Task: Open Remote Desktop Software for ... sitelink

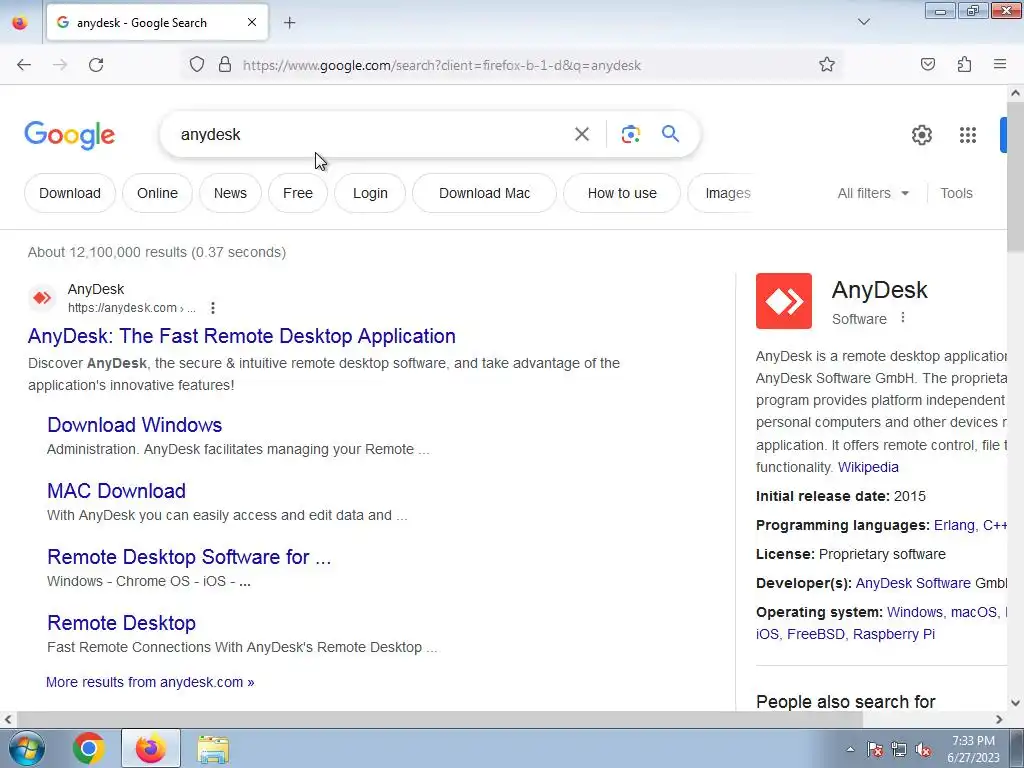Action: click(189, 557)
